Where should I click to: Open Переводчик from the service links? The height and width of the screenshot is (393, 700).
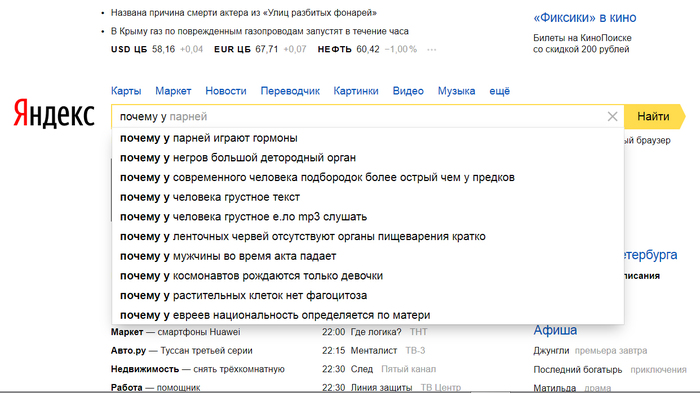click(x=290, y=91)
